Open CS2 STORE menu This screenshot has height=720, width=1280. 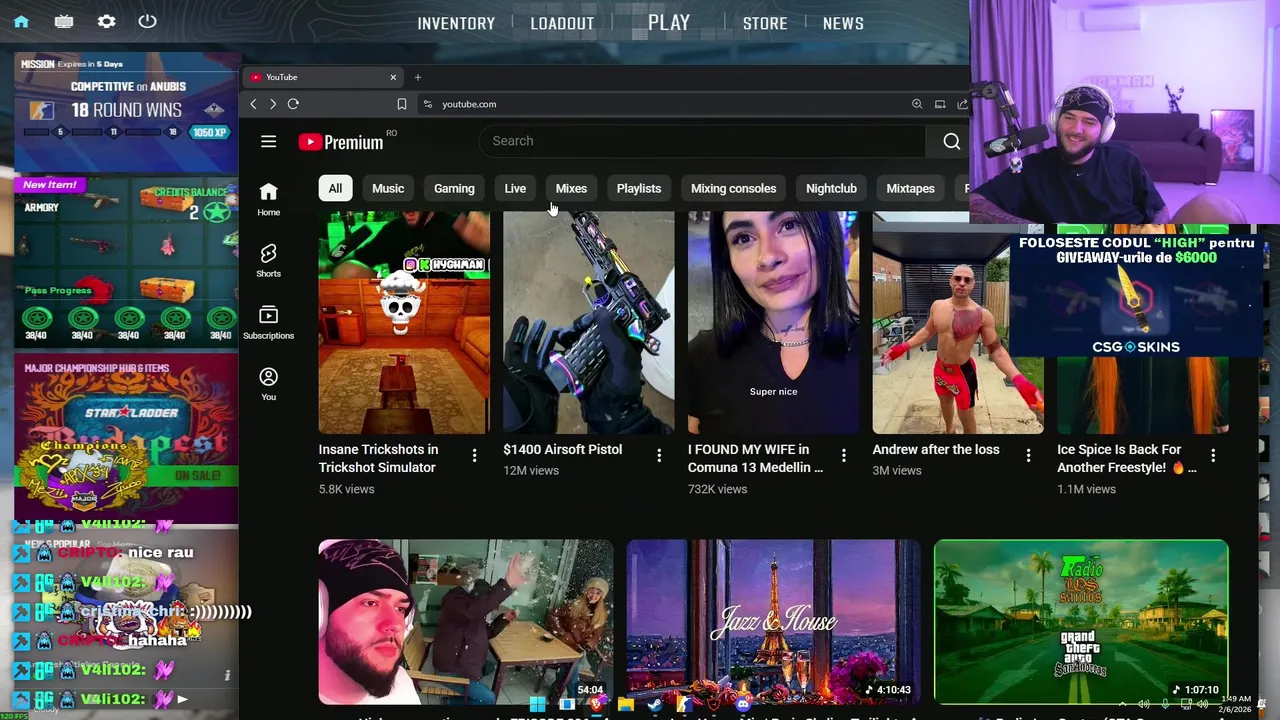pyautogui.click(x=765, y=23)
